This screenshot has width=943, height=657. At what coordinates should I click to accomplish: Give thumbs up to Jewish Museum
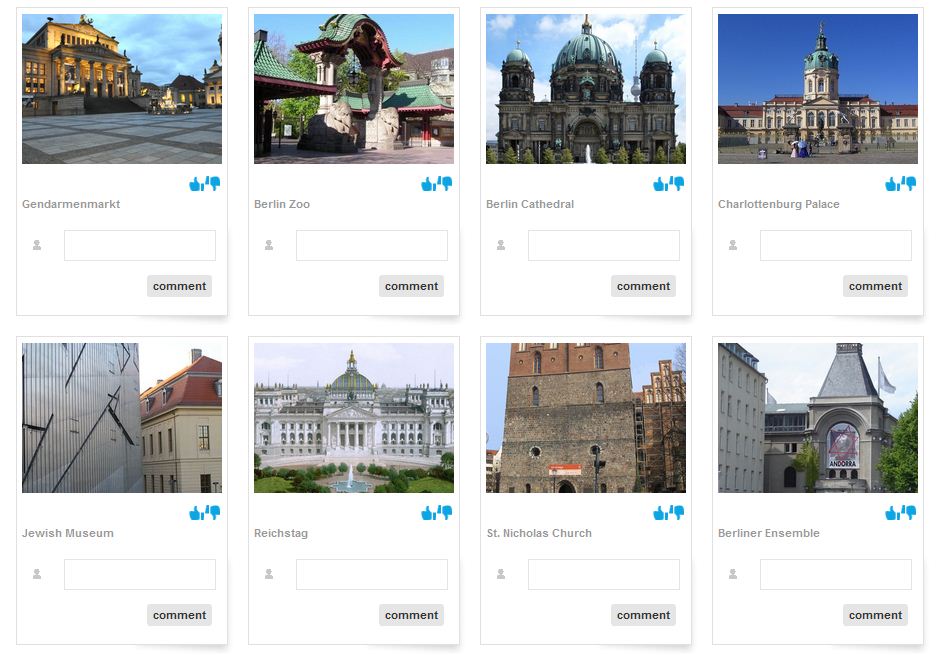pos(196,513)
